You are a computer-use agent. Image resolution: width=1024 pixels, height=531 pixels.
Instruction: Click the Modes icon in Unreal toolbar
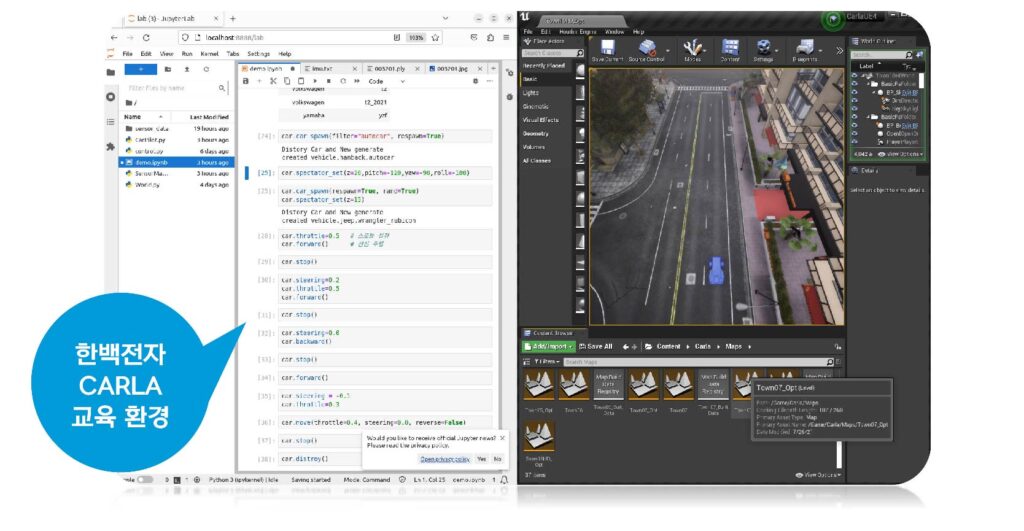click(692, 50)
